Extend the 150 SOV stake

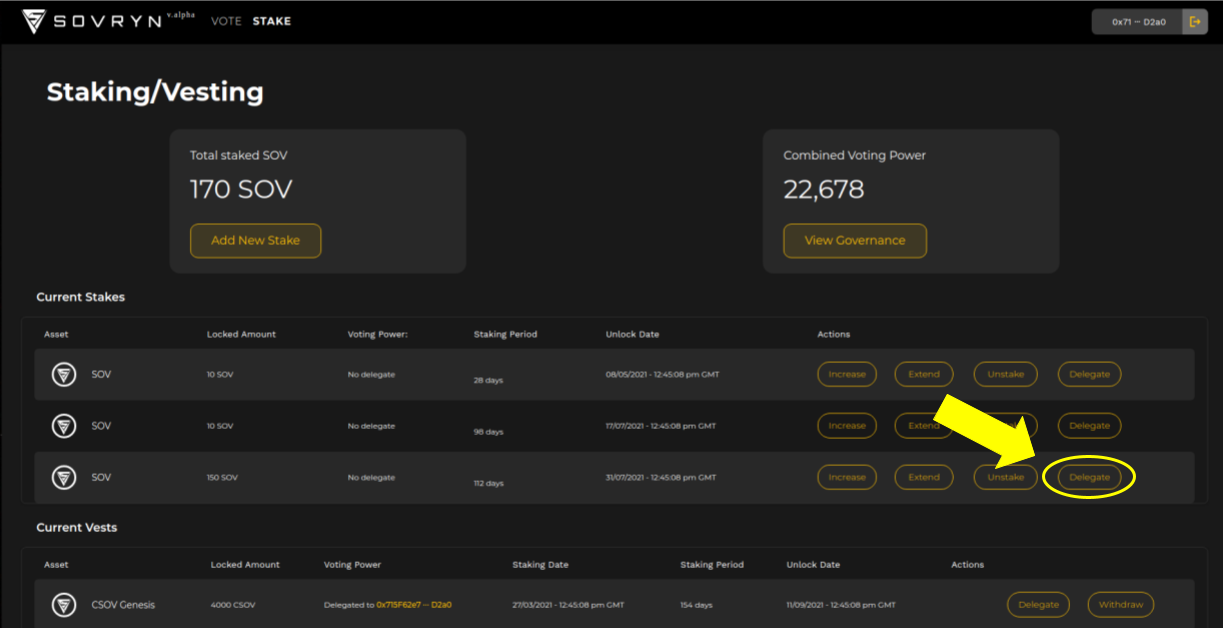[924, 478]
